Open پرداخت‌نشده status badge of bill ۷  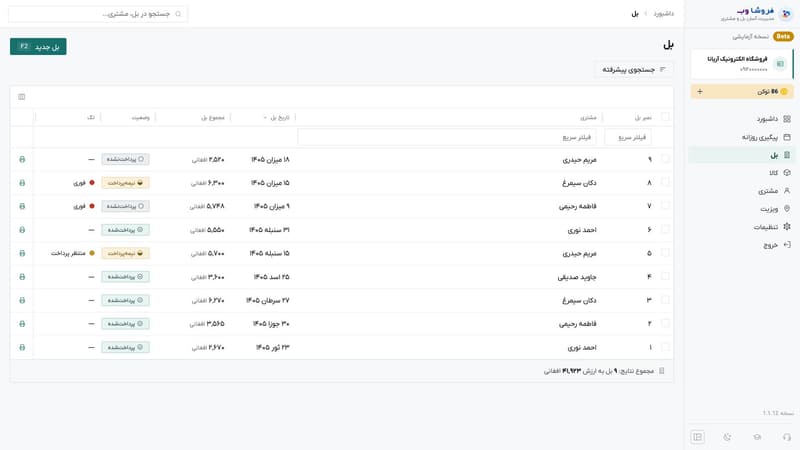(x=125, y=206)
